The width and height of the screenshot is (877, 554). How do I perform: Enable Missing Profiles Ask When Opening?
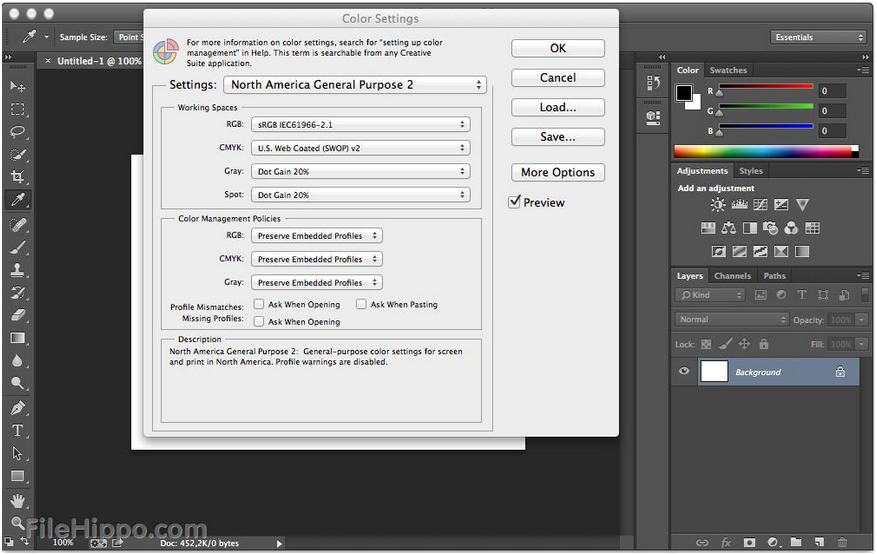pyautogui.click(x=259, y=321)
